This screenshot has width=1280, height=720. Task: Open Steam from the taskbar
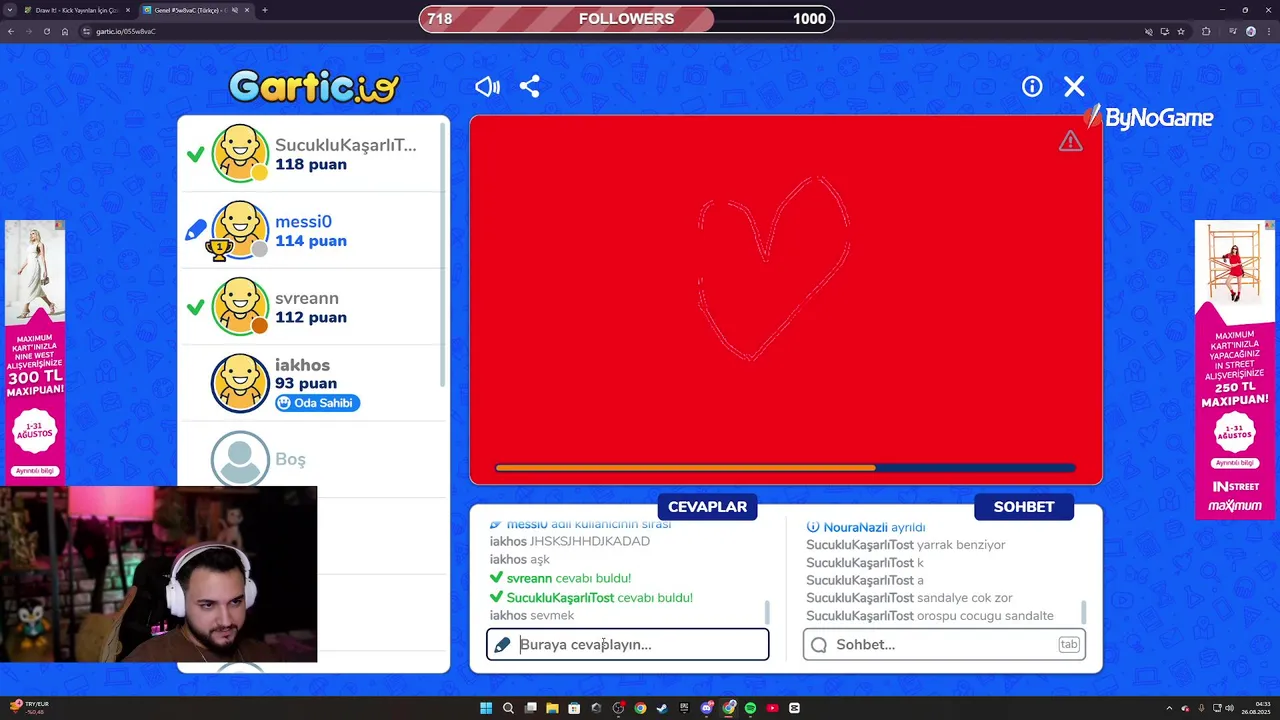point(662,708)
